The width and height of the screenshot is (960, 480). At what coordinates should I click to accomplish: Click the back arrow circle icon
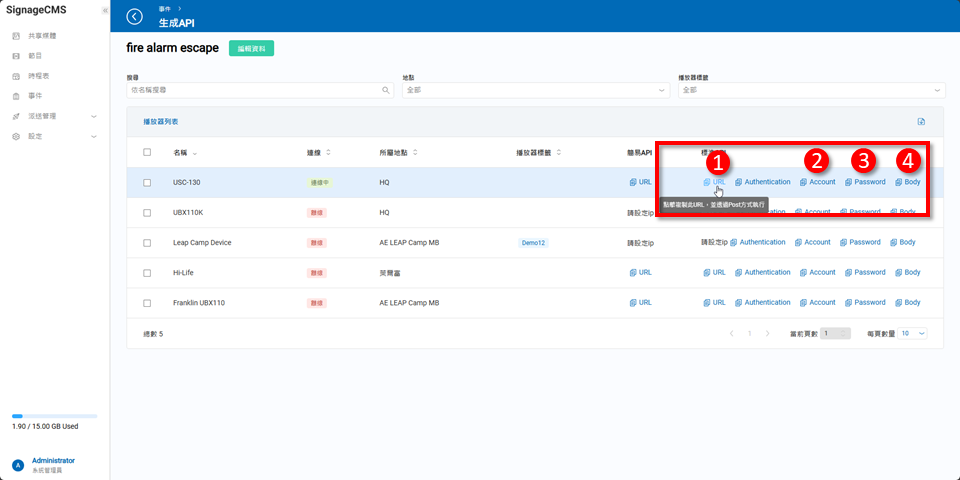[x=135, y=16]
